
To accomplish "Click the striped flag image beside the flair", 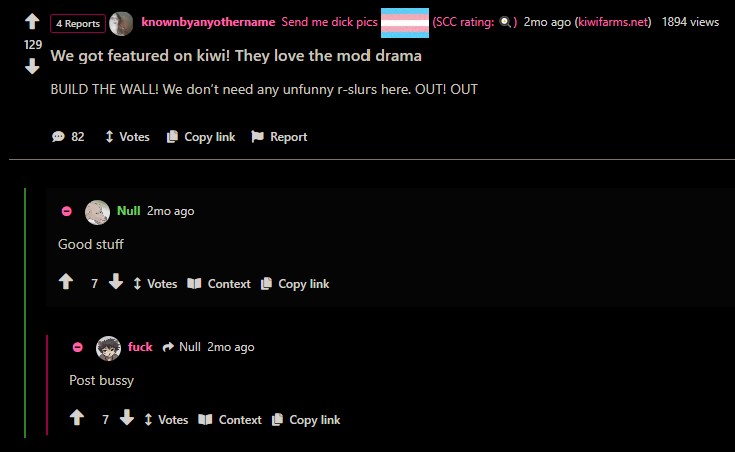I will pyautogui.click(x=405, y=23).
